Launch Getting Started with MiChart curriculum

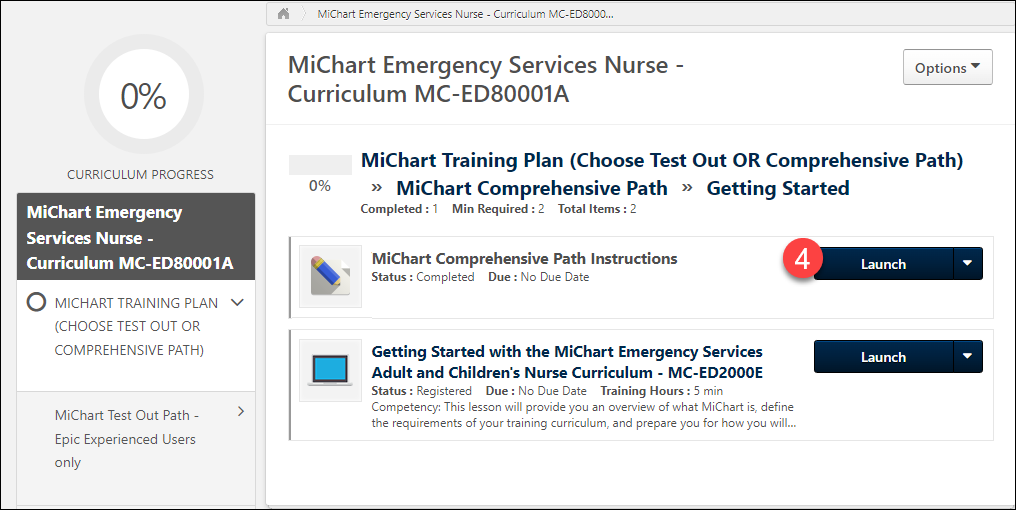882,357
